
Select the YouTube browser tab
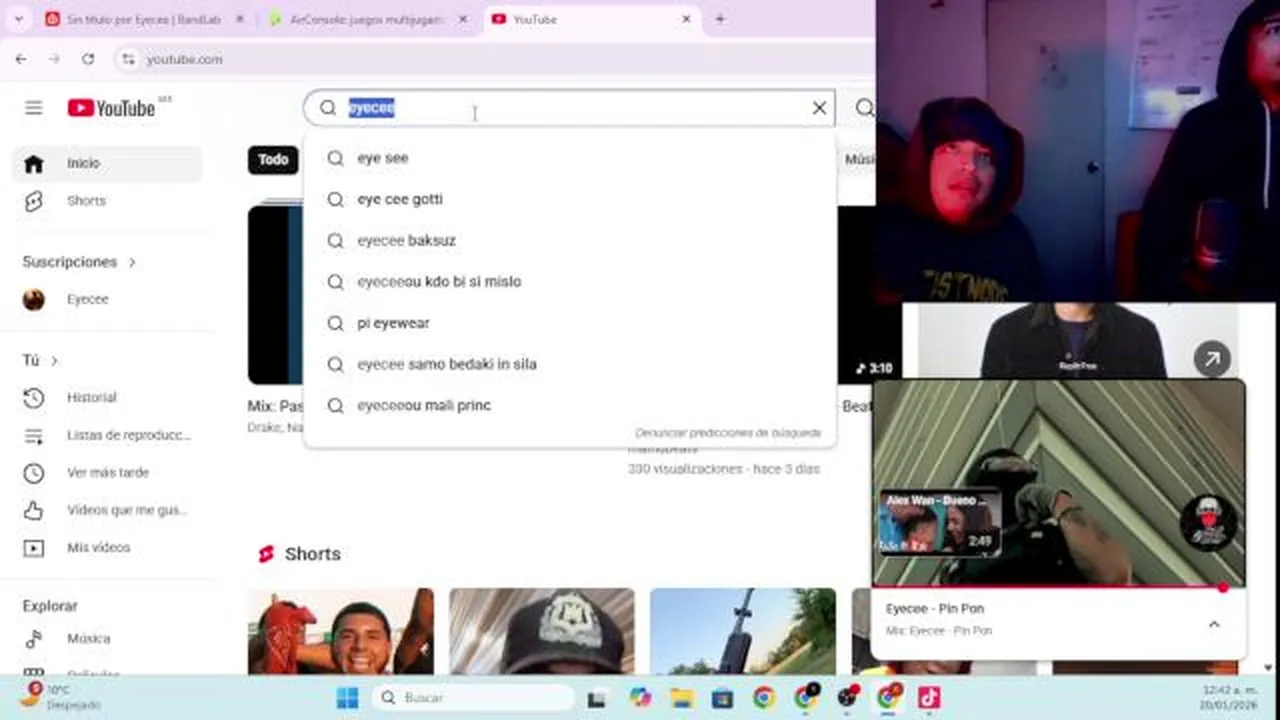tap(590, 19)
